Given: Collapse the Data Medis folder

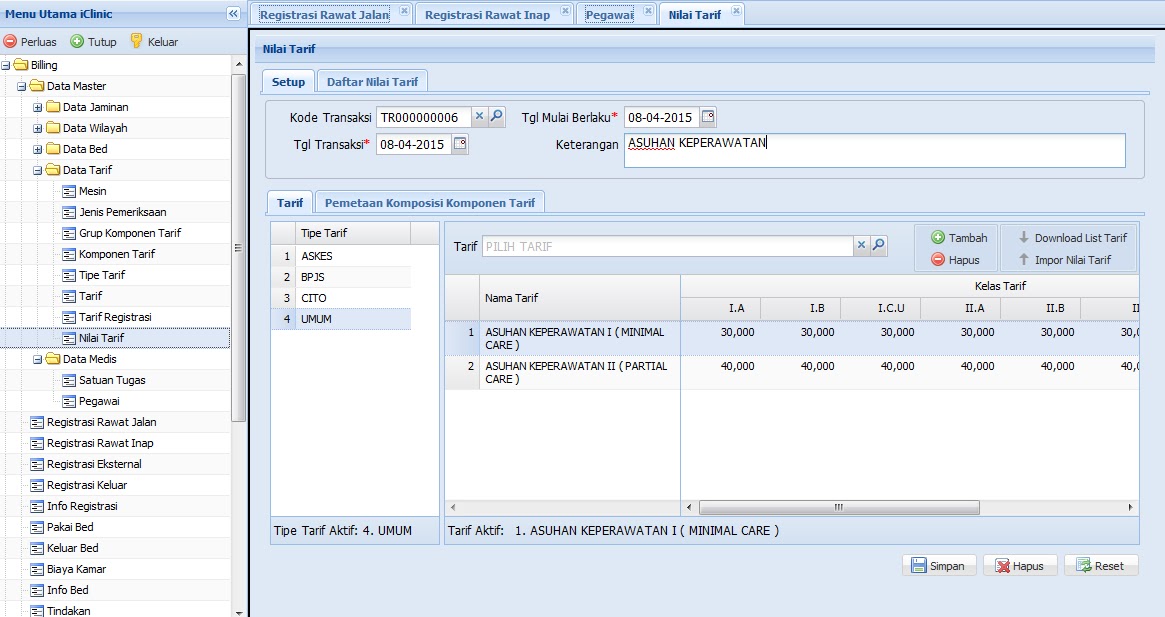Looking at the screenshot, I should [x=37, y=359].
